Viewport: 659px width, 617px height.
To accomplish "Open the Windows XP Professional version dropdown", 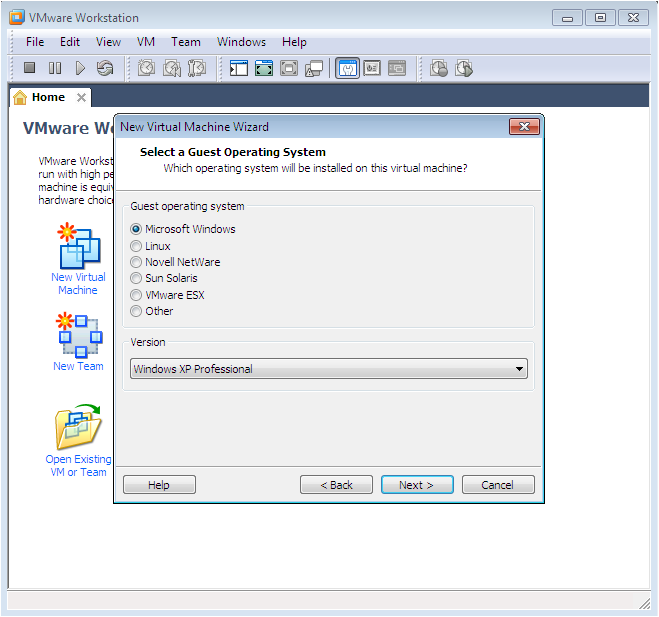I will tap(329, 369).
